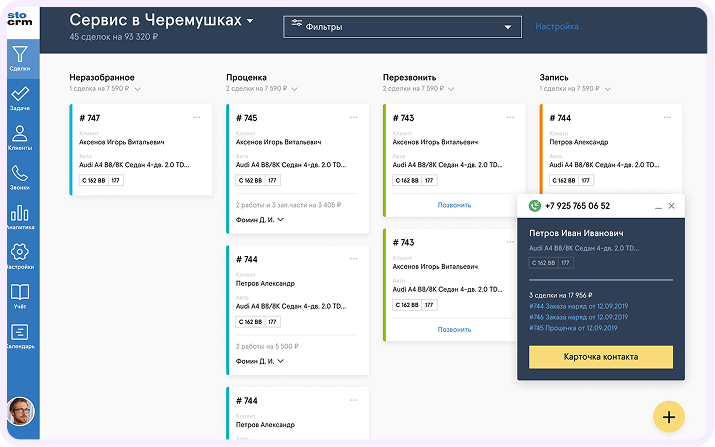
Task: Open Учёт book icon in sidebar
Action: pos(20,292)
